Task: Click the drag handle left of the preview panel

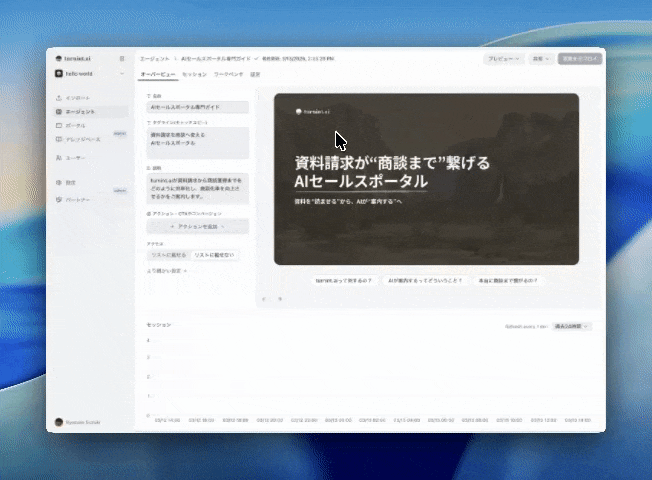Action: (258, 97)
